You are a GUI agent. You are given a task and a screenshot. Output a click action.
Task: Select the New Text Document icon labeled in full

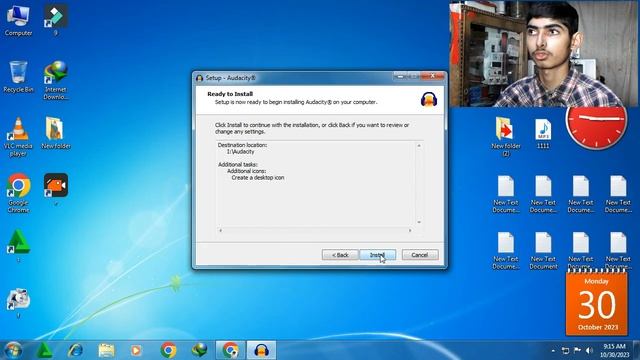[543, 251]
